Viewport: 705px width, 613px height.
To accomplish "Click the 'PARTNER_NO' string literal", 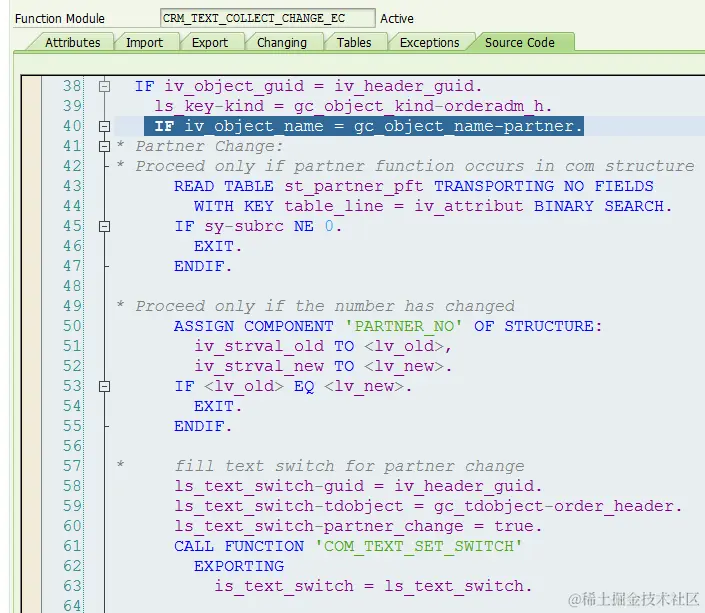I will (403, 326).
